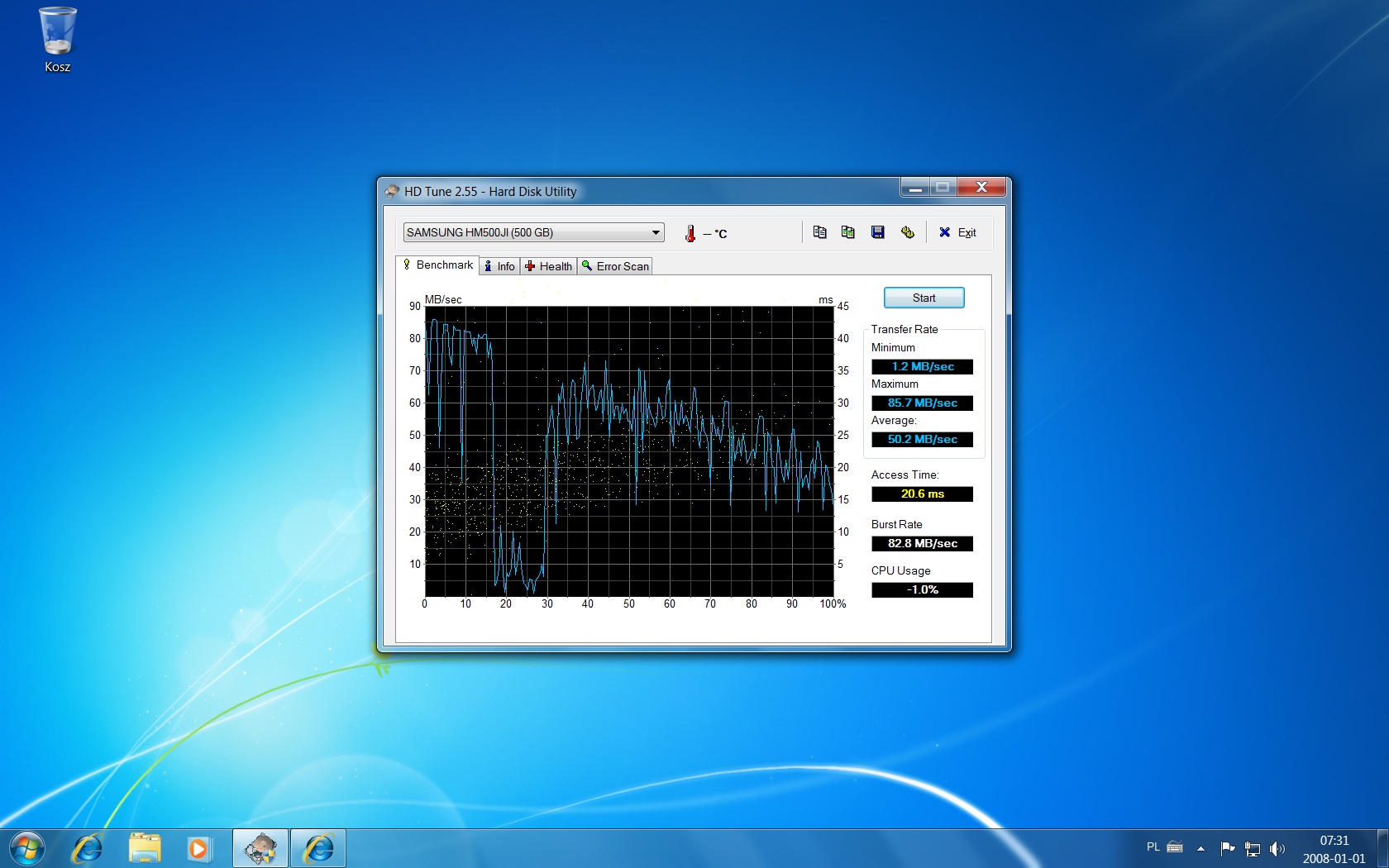Click the copy text to clipboard icon

coord(819,232)
